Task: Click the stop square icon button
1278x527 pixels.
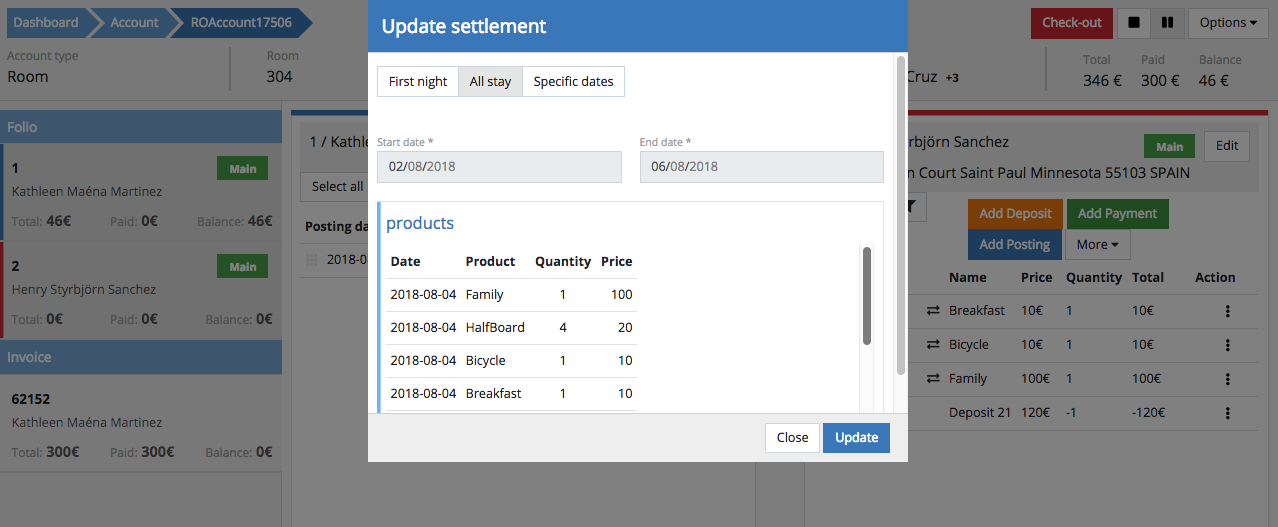Action: click(x=1133, y=23)
